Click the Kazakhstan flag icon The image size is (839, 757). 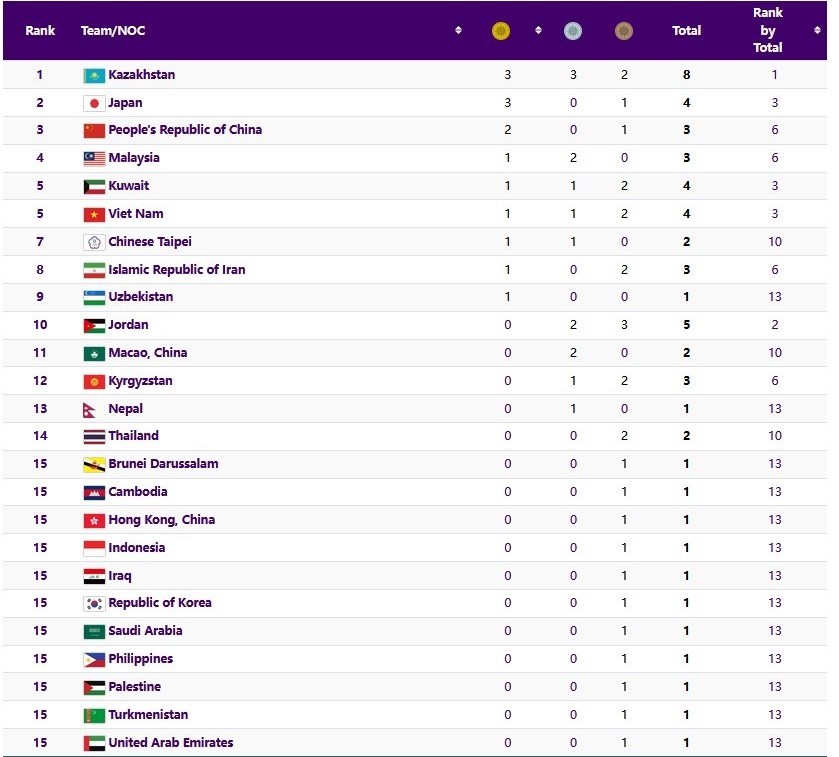94,75
